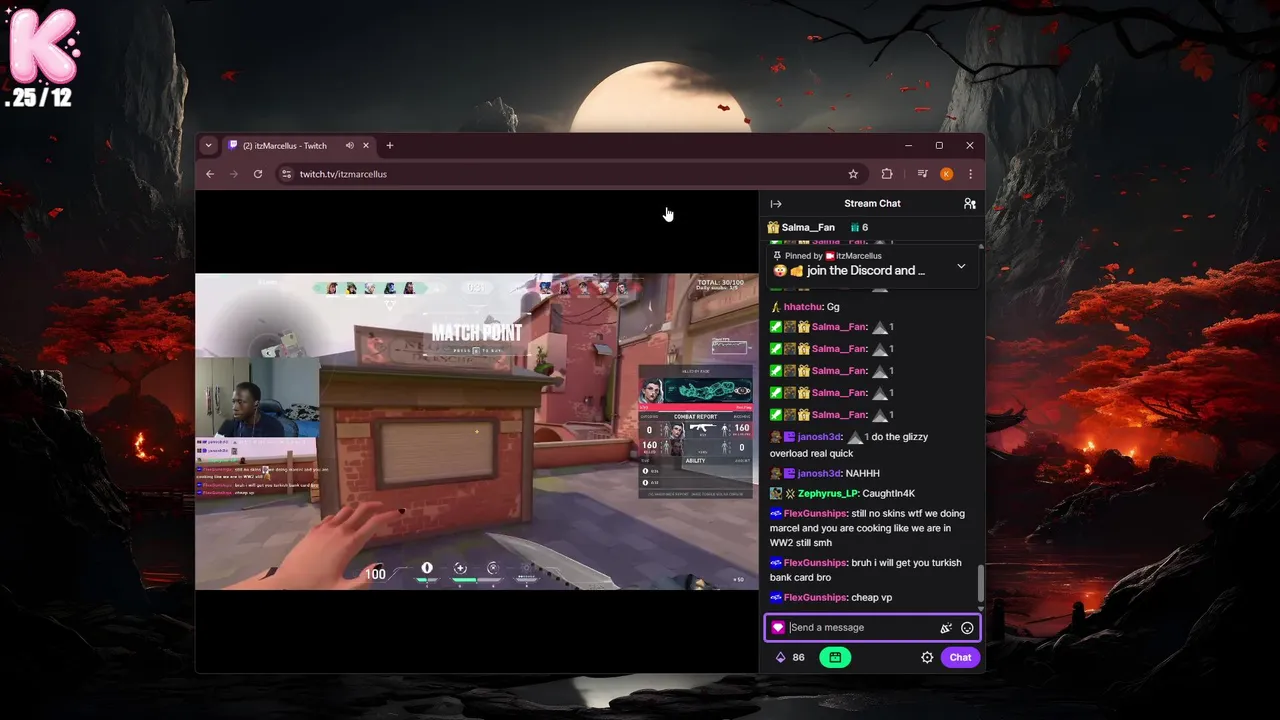Click the Stream Chat header title
The height and width of the screenshot is (720, 1280).
point(872,204)
